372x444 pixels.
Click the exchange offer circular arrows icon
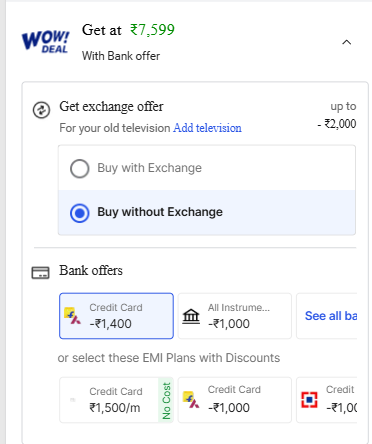point(41,110)
